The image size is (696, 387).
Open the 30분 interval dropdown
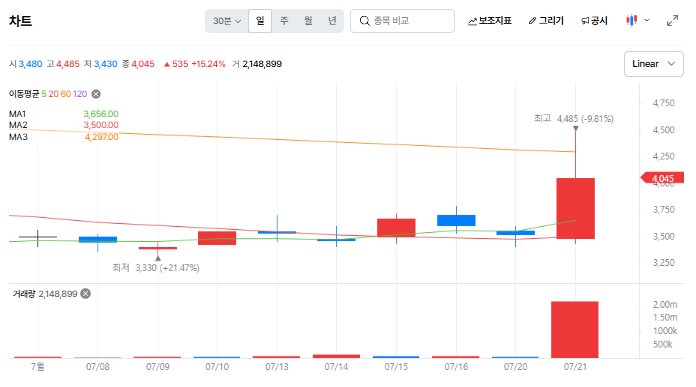click(x=227, y=21)
